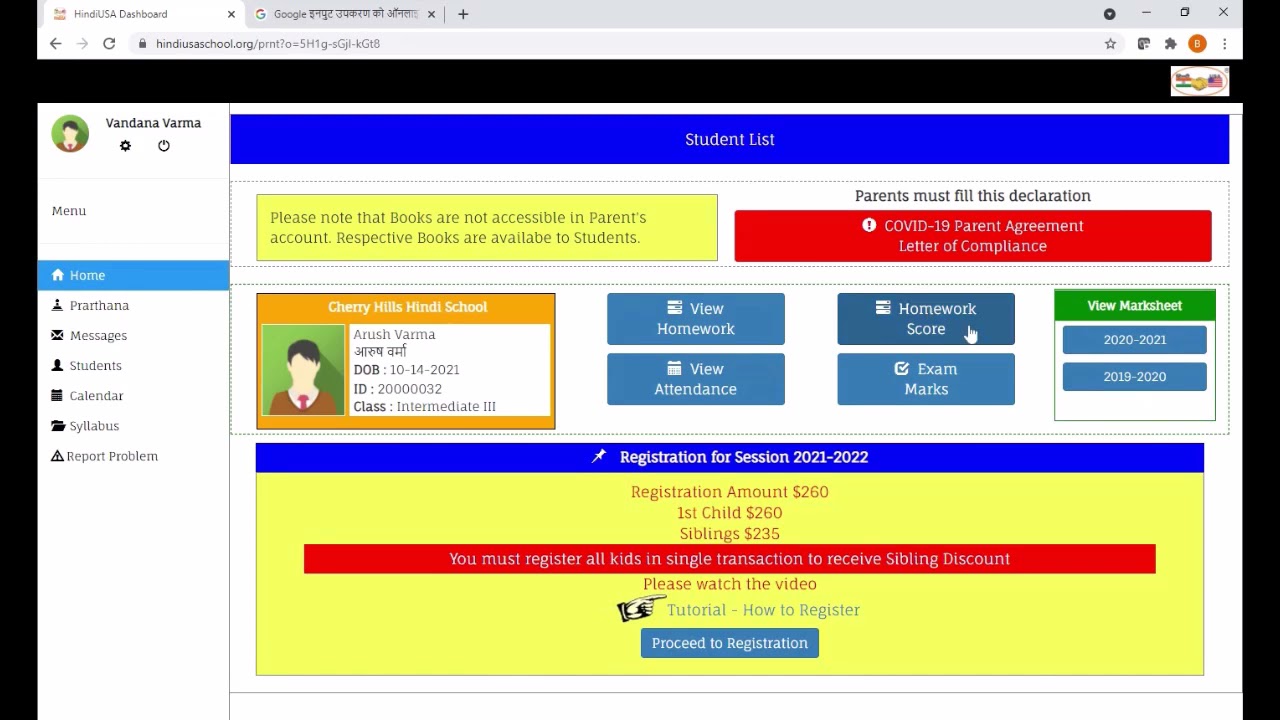Click Proceed to Registration button
The width and height of the screenshot is (1280, 720).
(x=730, y=643)
